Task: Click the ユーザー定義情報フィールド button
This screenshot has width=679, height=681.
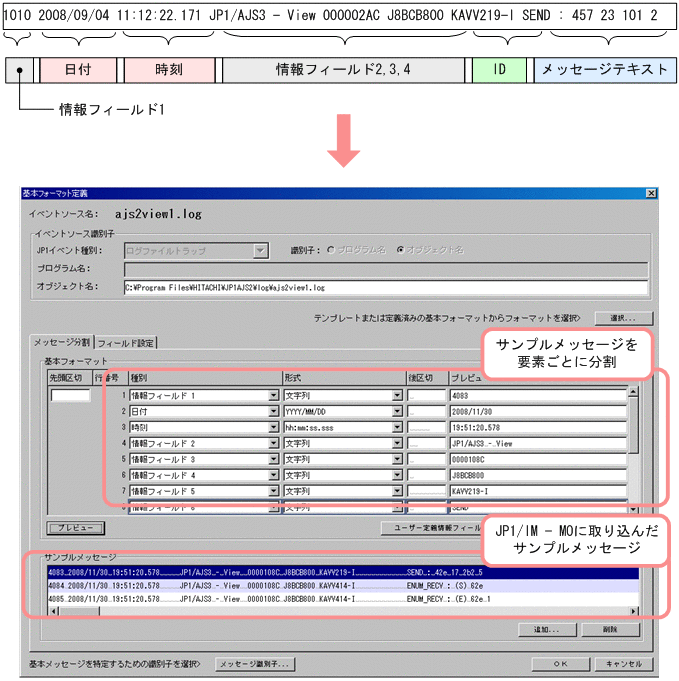Action: (431, 528)
